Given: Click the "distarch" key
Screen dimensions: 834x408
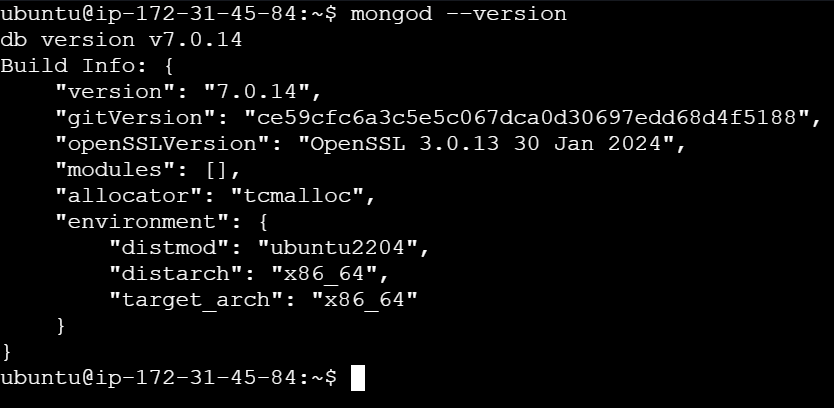Looking at the screenshot, I should tap(177, 274).
